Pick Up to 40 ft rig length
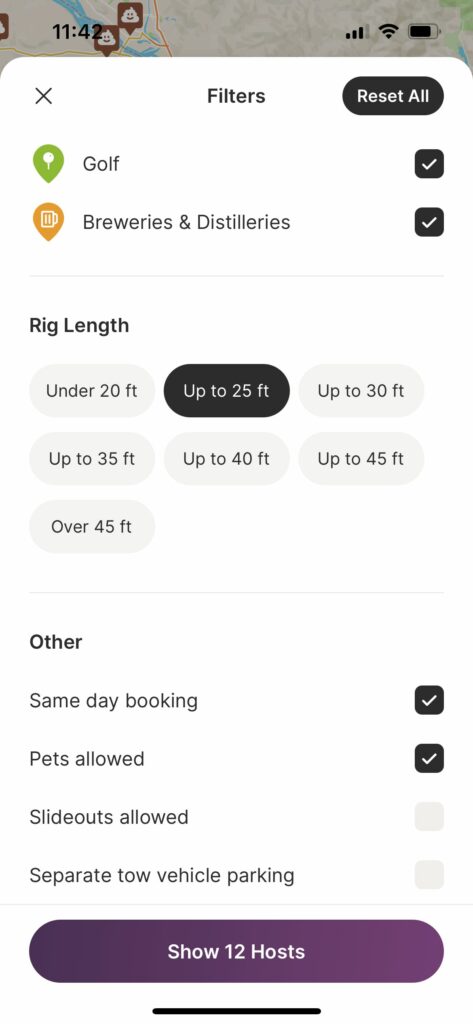Image resolution: width=473 pixels, height=1024 pixels. [x=226, y=458]
